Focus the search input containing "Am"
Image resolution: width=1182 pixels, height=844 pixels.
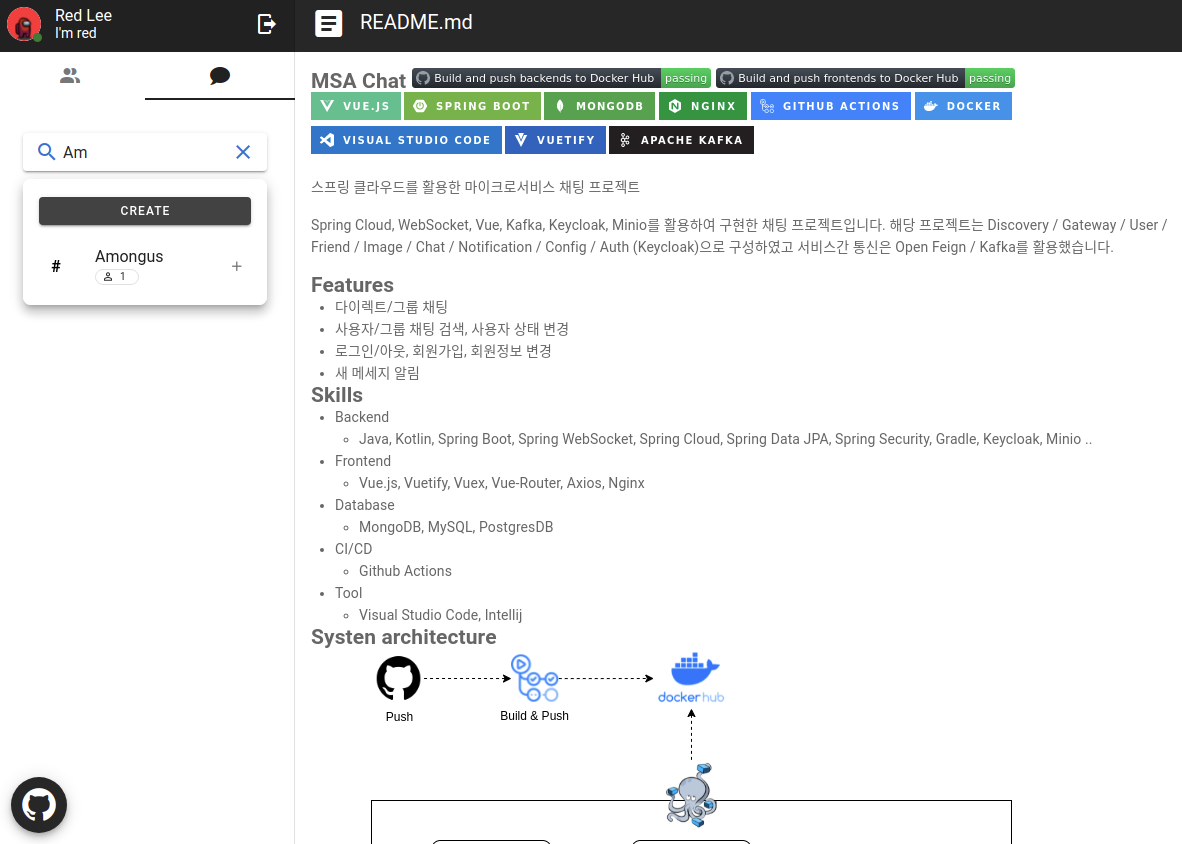[145, 152]
